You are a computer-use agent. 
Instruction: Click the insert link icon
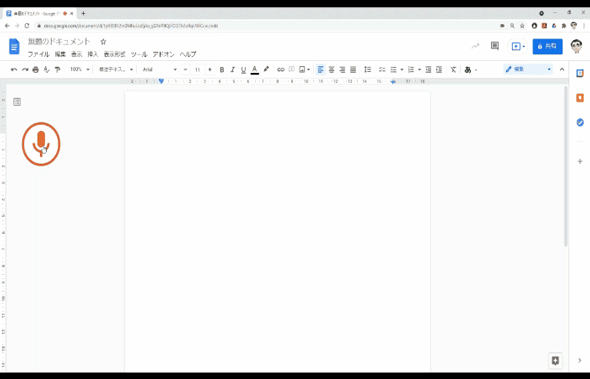pyautogui.click(x=281, y=70)
